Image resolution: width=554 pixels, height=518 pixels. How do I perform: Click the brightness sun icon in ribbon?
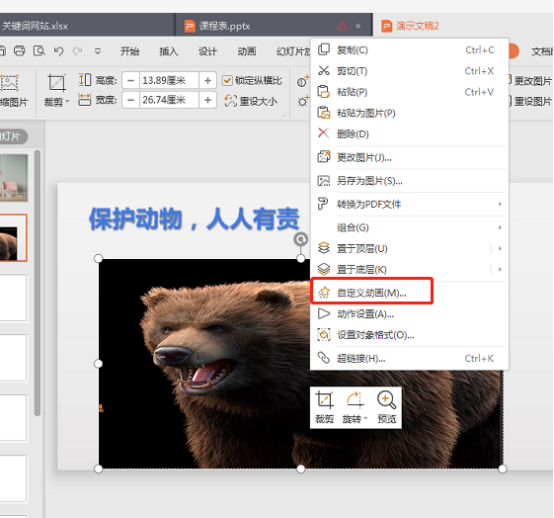tap(302, 102)
